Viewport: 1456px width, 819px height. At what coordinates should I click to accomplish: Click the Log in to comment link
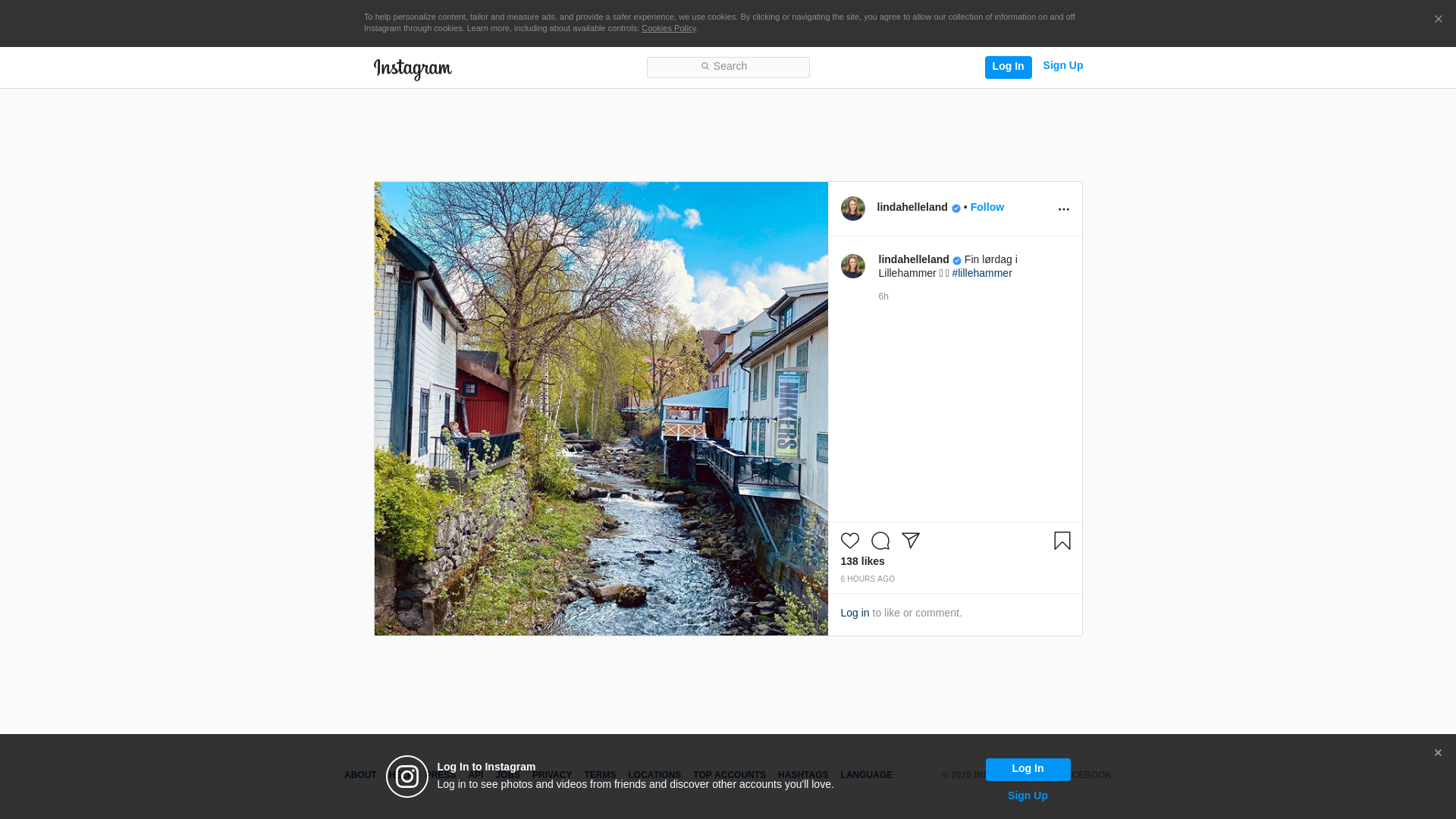click(855, 613)
